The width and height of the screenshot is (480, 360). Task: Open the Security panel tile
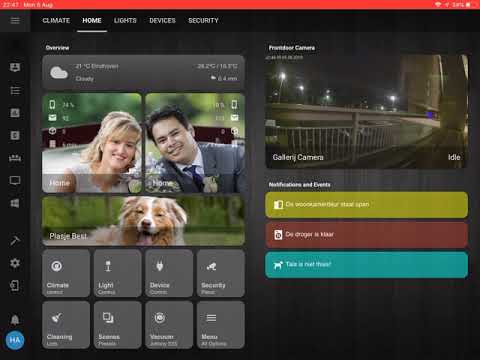[x=221, y=273]
